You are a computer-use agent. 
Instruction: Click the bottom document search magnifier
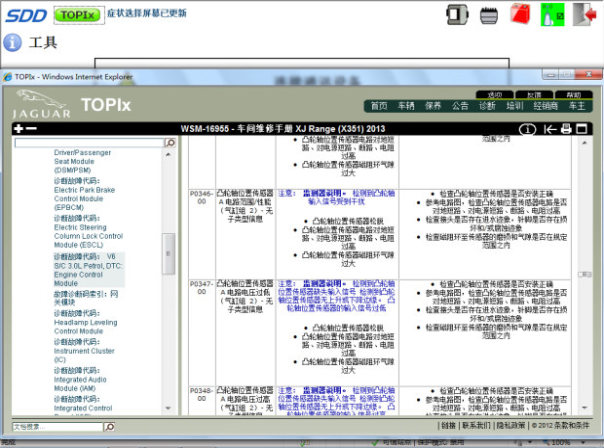[x=110, y=427]
